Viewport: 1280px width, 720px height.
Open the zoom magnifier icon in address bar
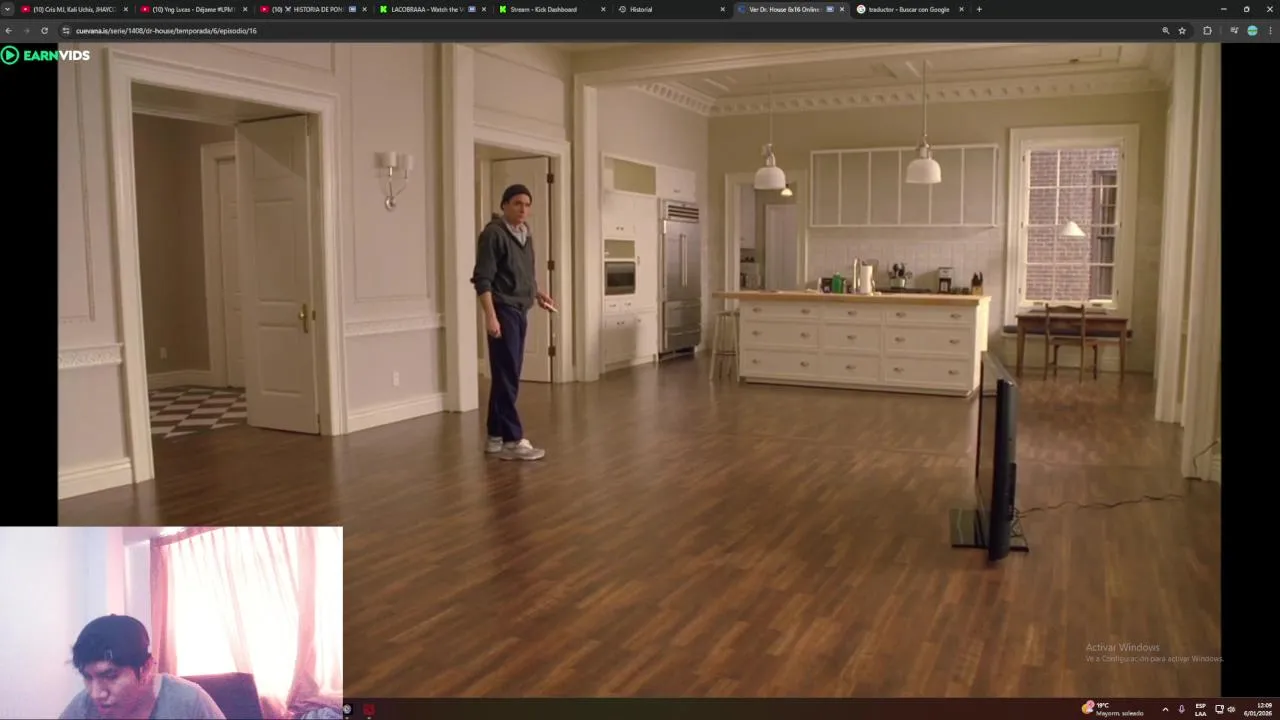tap(1165, 31)
